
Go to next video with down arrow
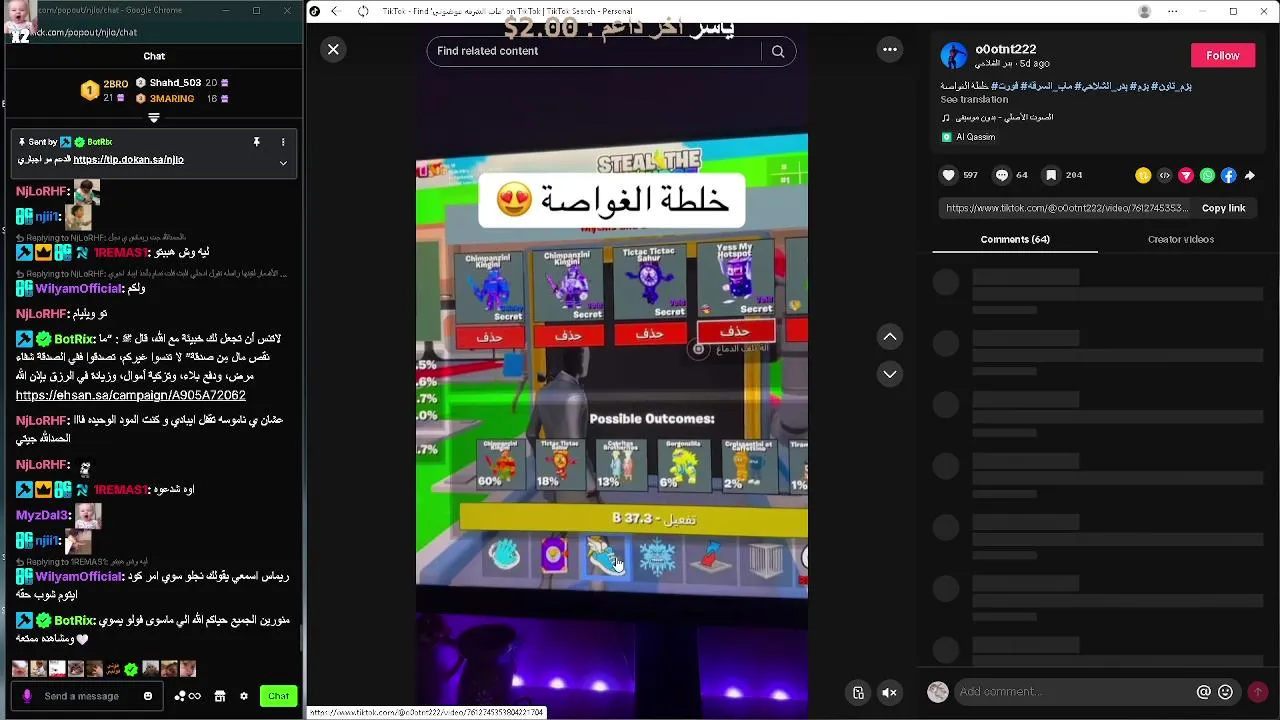(x=890, y=374)
